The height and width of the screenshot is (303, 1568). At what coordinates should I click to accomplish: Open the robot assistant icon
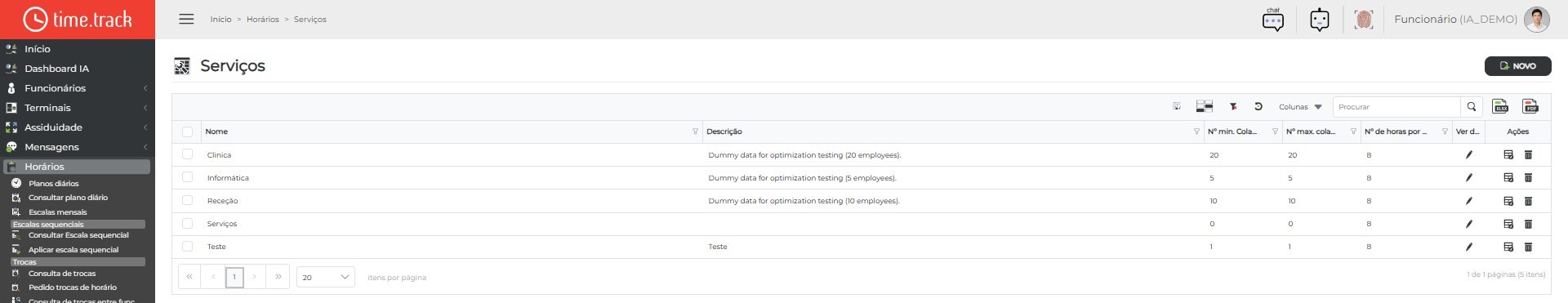point(1320,19)
